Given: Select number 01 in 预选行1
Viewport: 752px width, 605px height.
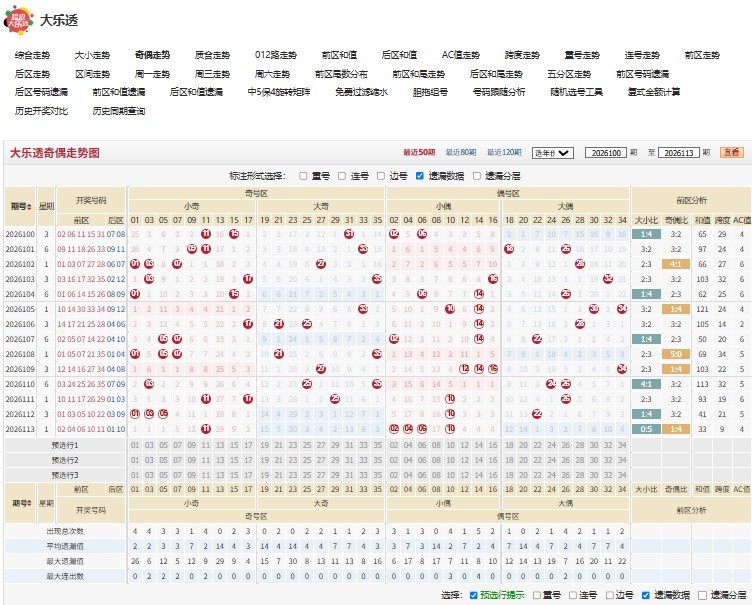Looking at the screenshot, I should (x=135, y=445).
